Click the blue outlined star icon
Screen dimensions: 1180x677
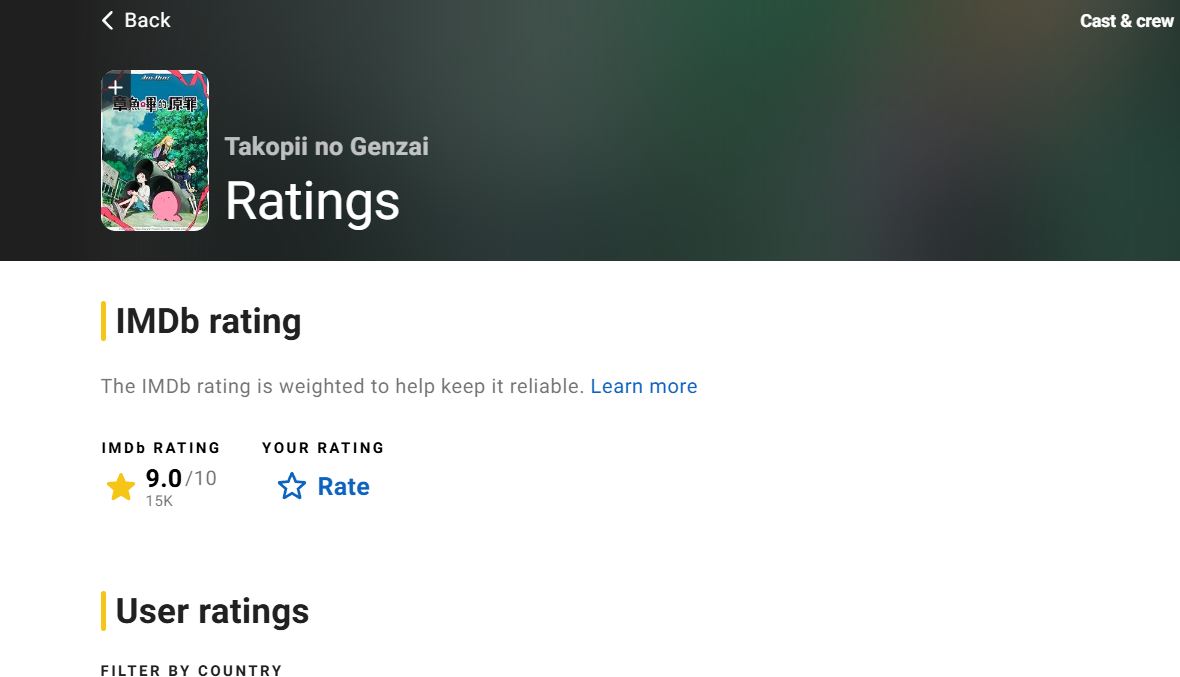click(292, 487)
